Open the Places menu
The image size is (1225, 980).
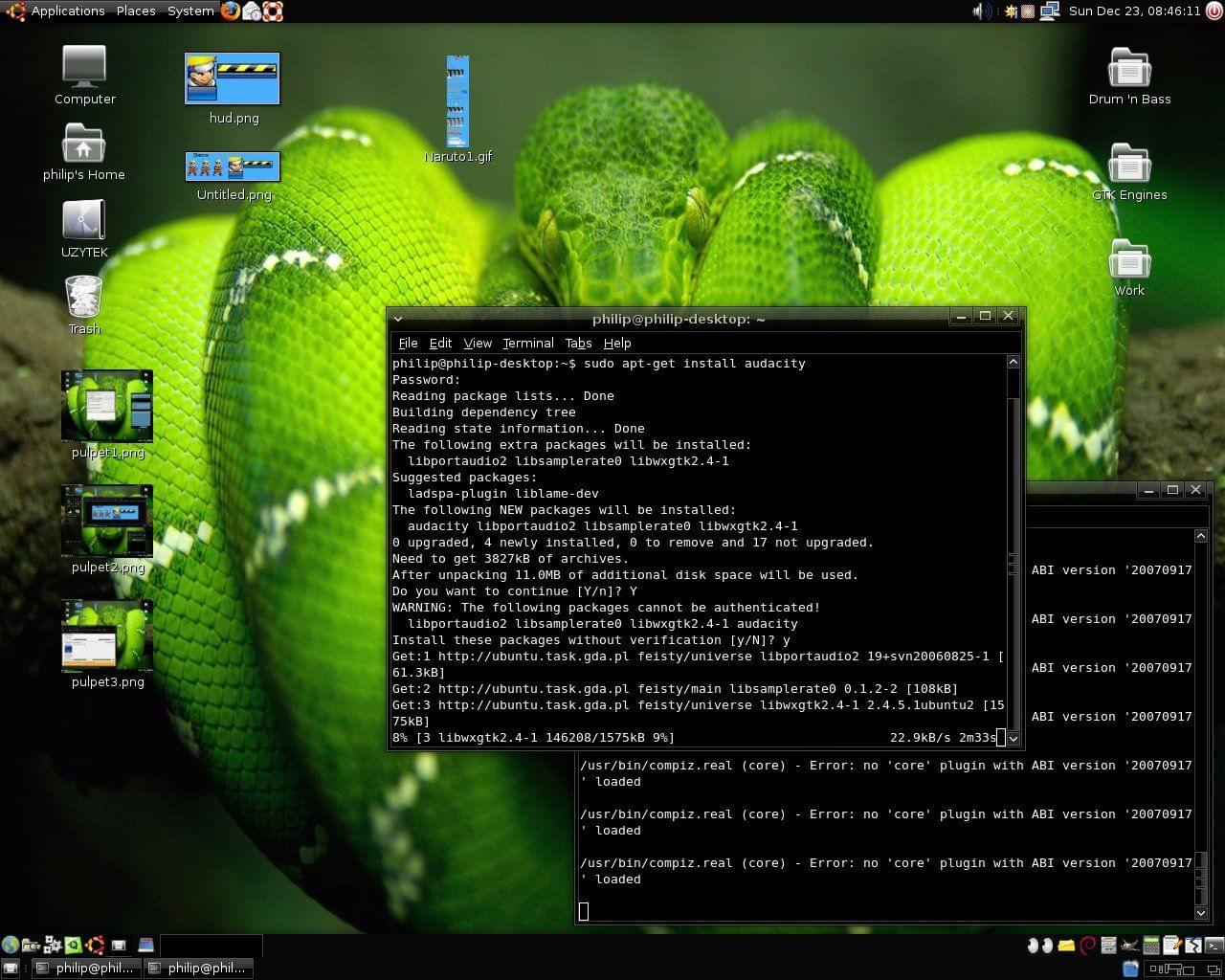(x=136, y=11)
